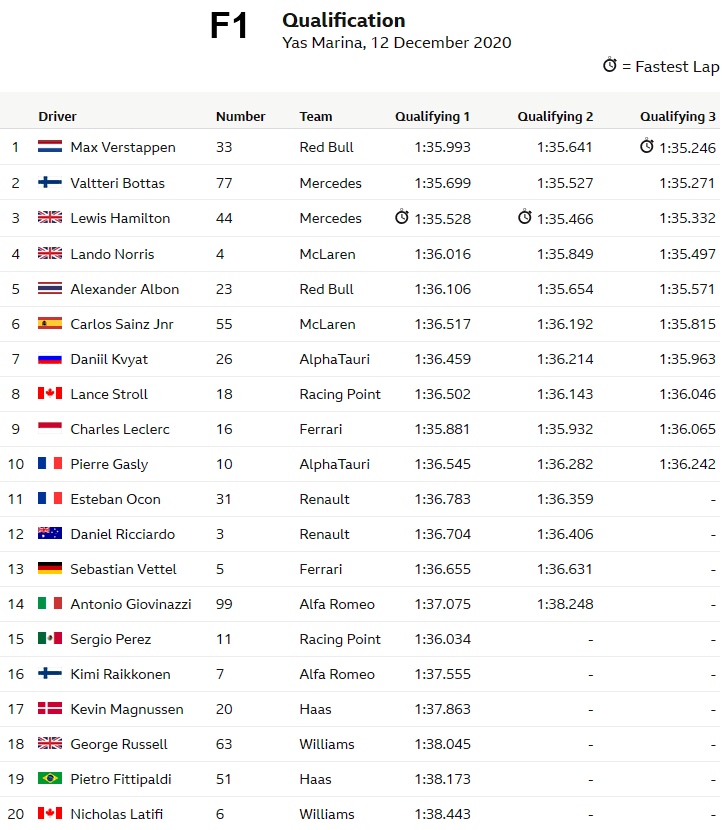Viewport: 725px width, 830px height.
Task: Click the stopwatch icon in Verstappen's Qualifying 3 time
Action: pyautogui.click(x=647, y=146)
